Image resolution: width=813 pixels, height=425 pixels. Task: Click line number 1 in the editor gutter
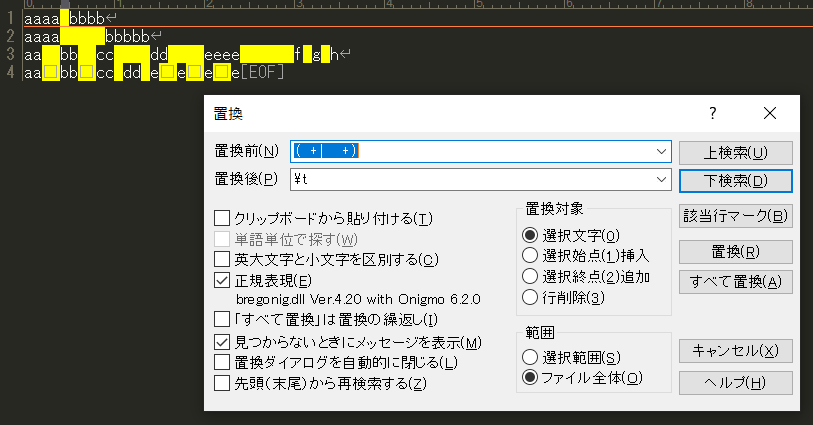(10, 19)
